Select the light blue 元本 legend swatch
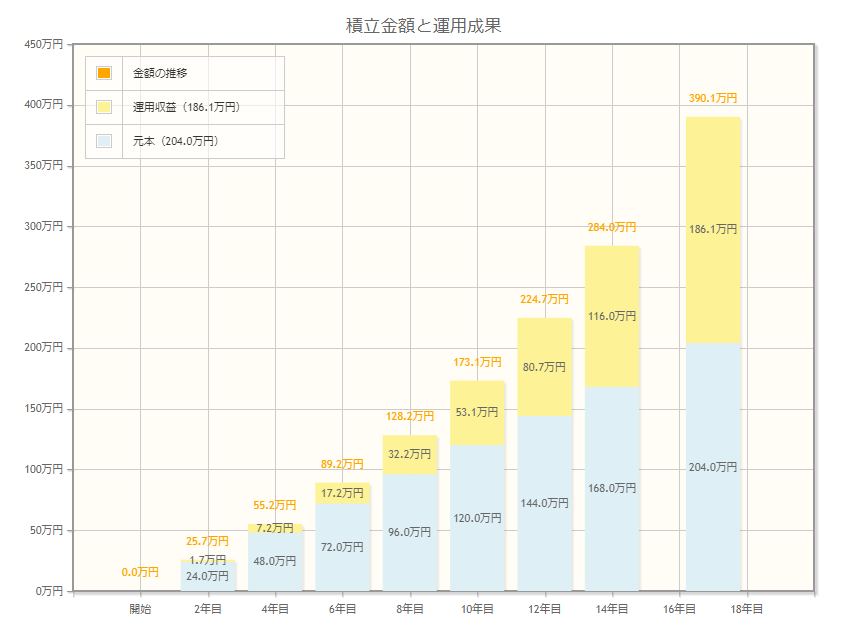The height and width of the screenshot is (626, 853). 104,141
